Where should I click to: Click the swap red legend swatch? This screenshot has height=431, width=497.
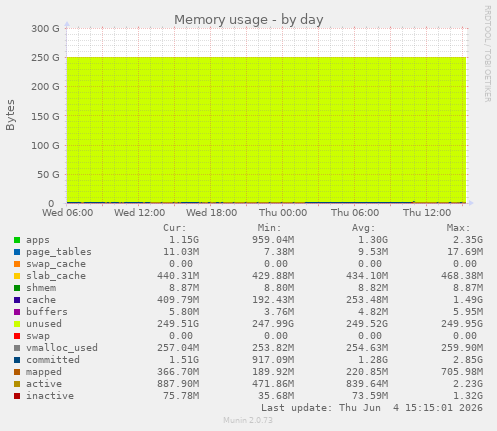pyautogui.click(x=17, y=336)
